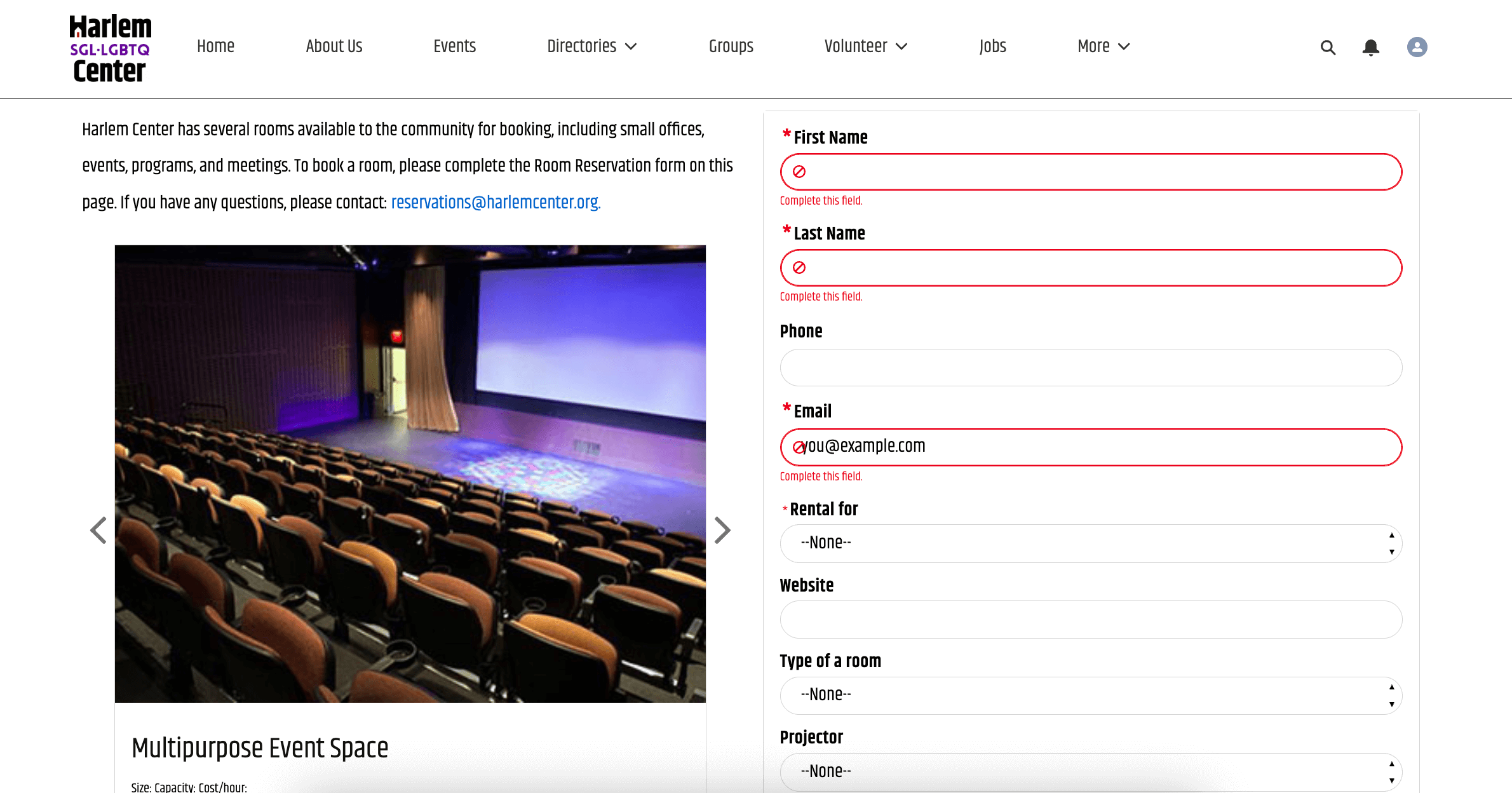The height and width of the screenshot is (793, 1512).
Task: Advance to next carousel image
Action: 722,530
